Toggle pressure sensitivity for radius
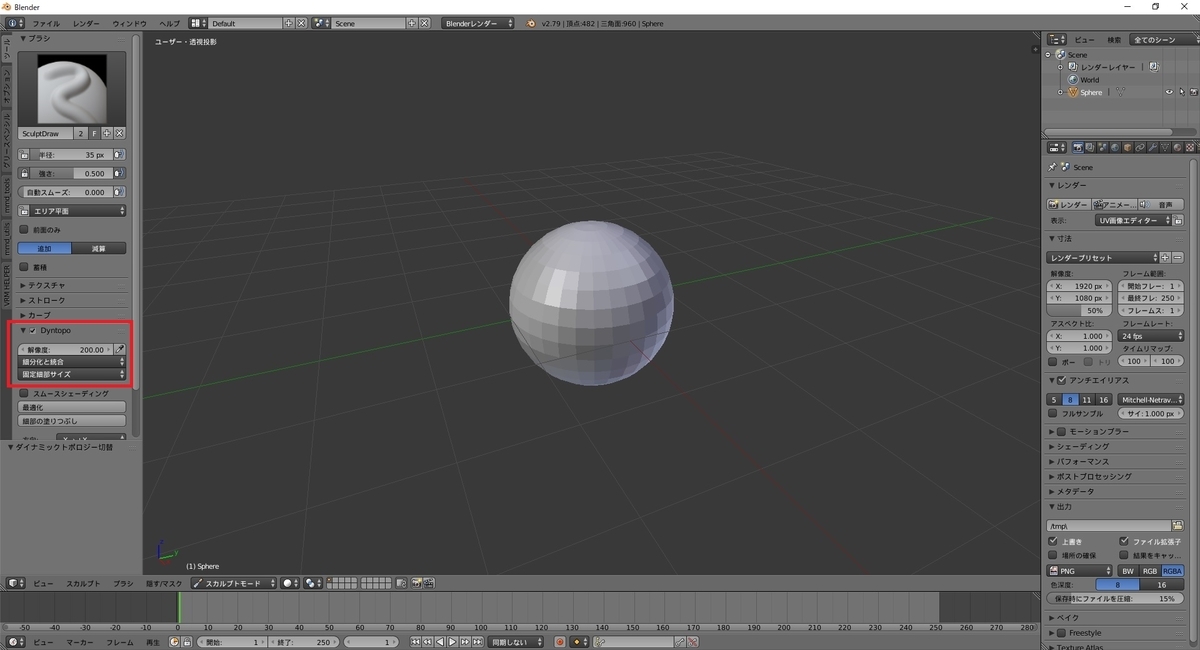The image size is (1200, 650). pyautogui.click(x=119, y=155)
